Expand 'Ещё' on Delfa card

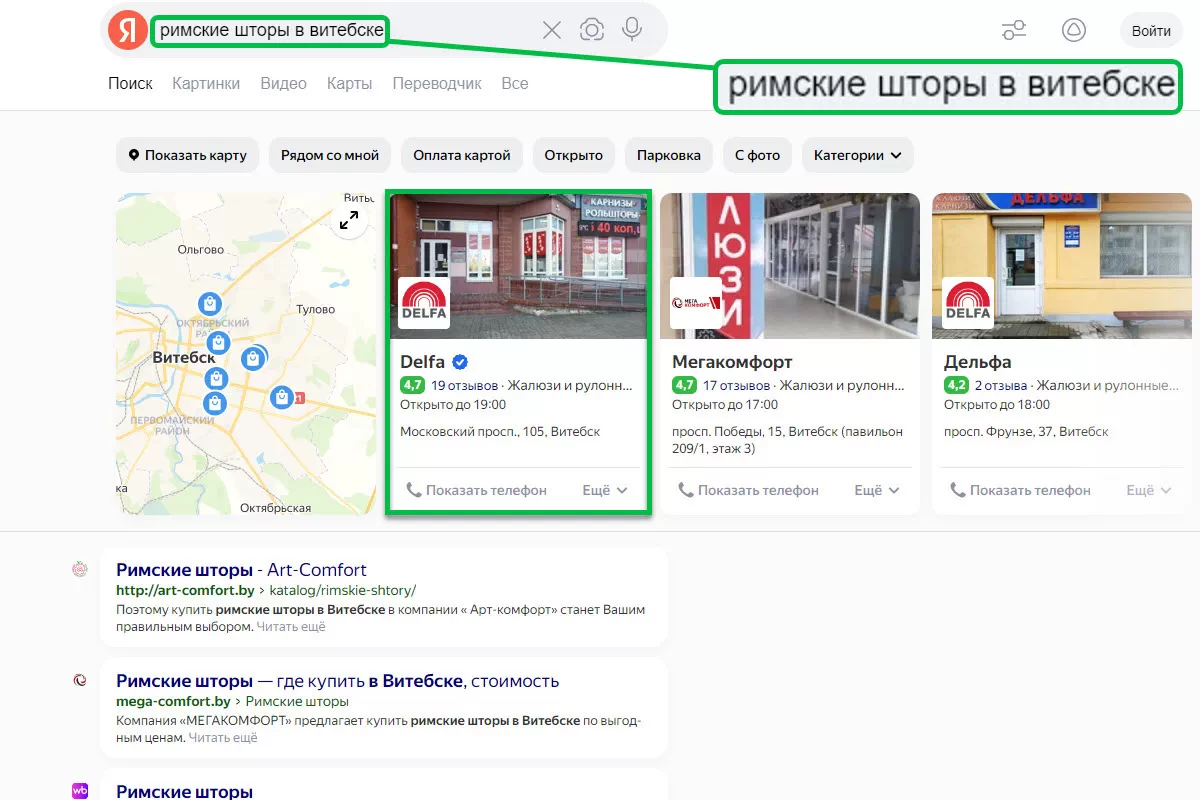[605, 490]
